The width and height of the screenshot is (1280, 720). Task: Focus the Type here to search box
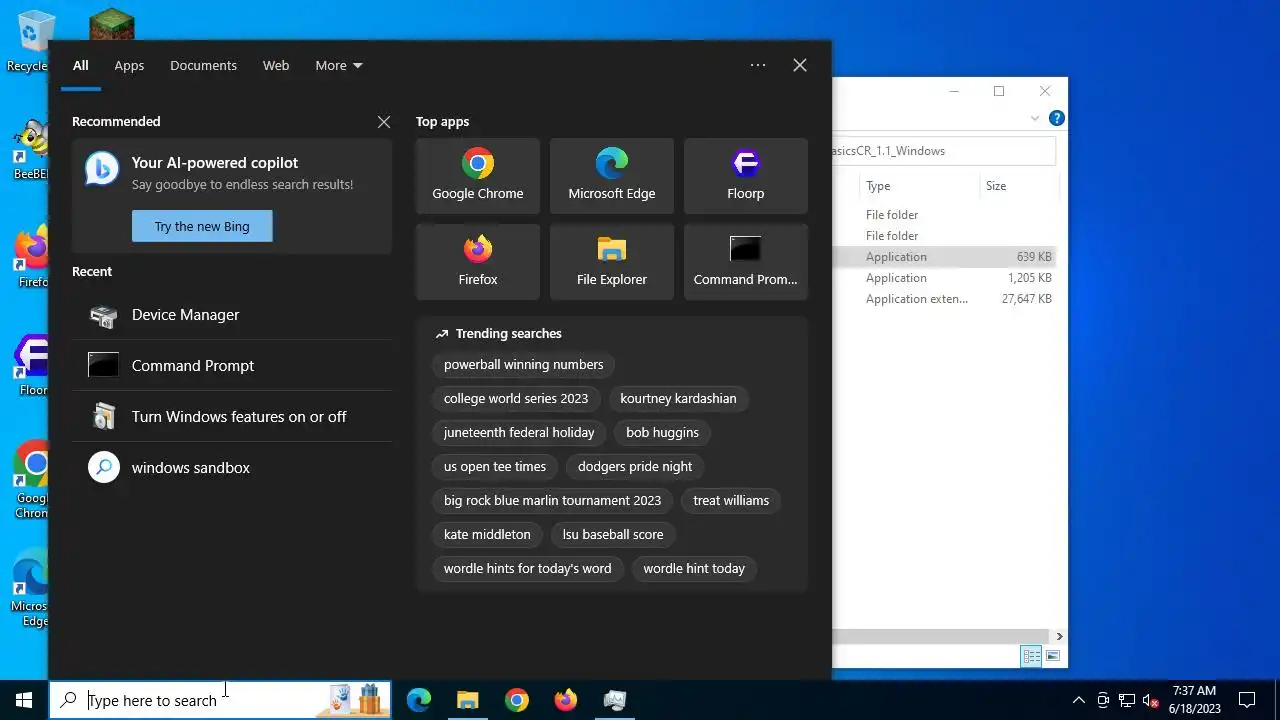tap(220, 700)
